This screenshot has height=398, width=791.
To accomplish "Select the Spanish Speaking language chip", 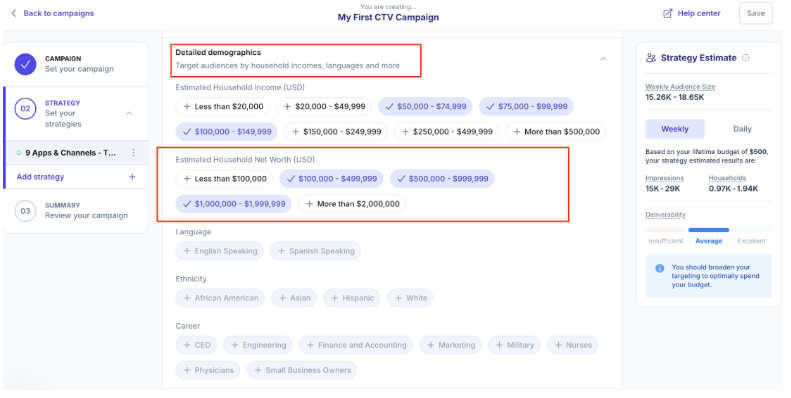I will tap(315, 251).
